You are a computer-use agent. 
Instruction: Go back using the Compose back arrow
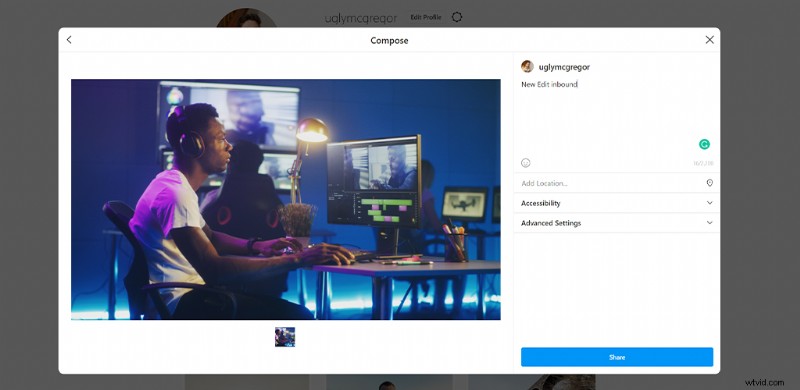coord(69,40)
